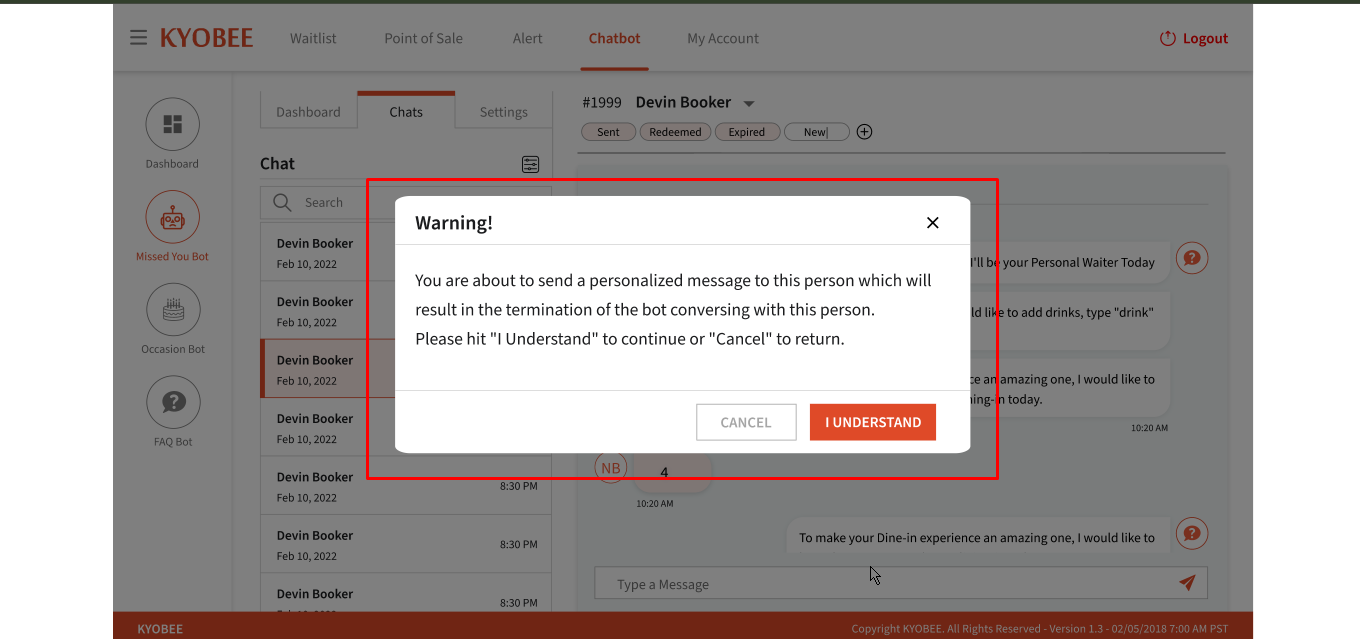Click the NB avatar in the chat
This screenshot has height=639, width=1360.
611,467
